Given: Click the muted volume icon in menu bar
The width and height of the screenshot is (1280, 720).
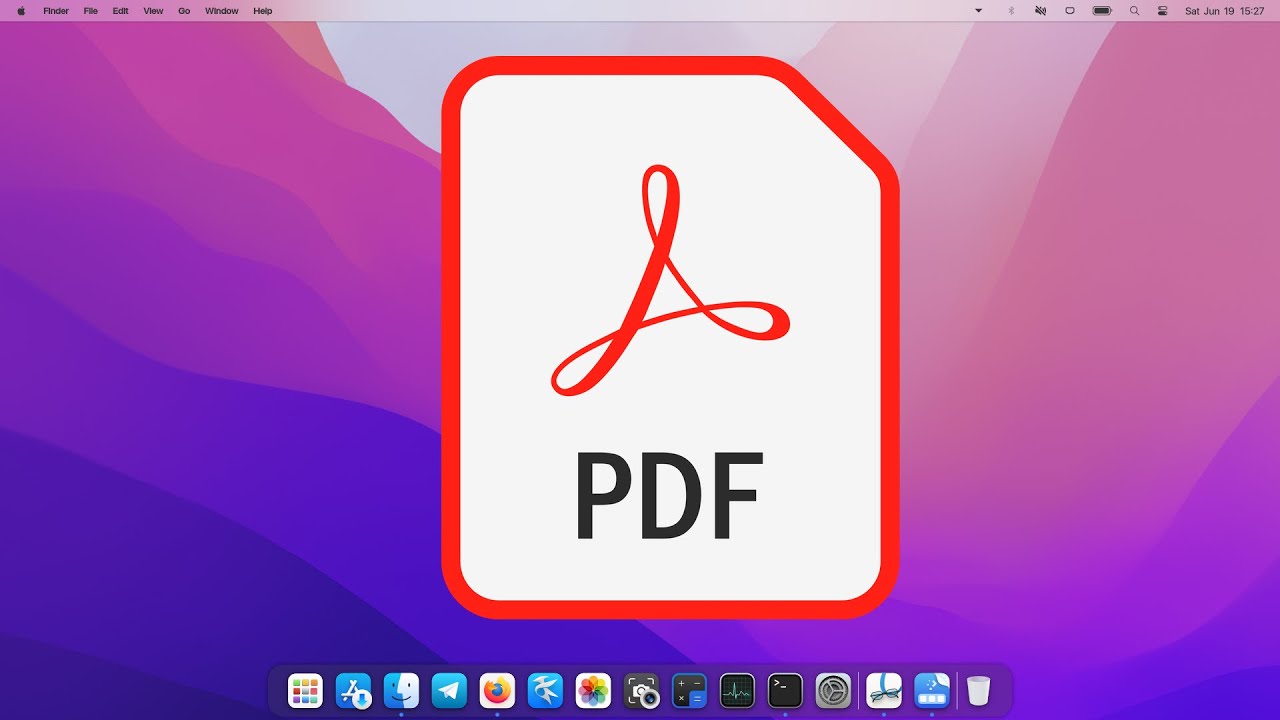Looking at the screenshot, I should [1040, 11].
